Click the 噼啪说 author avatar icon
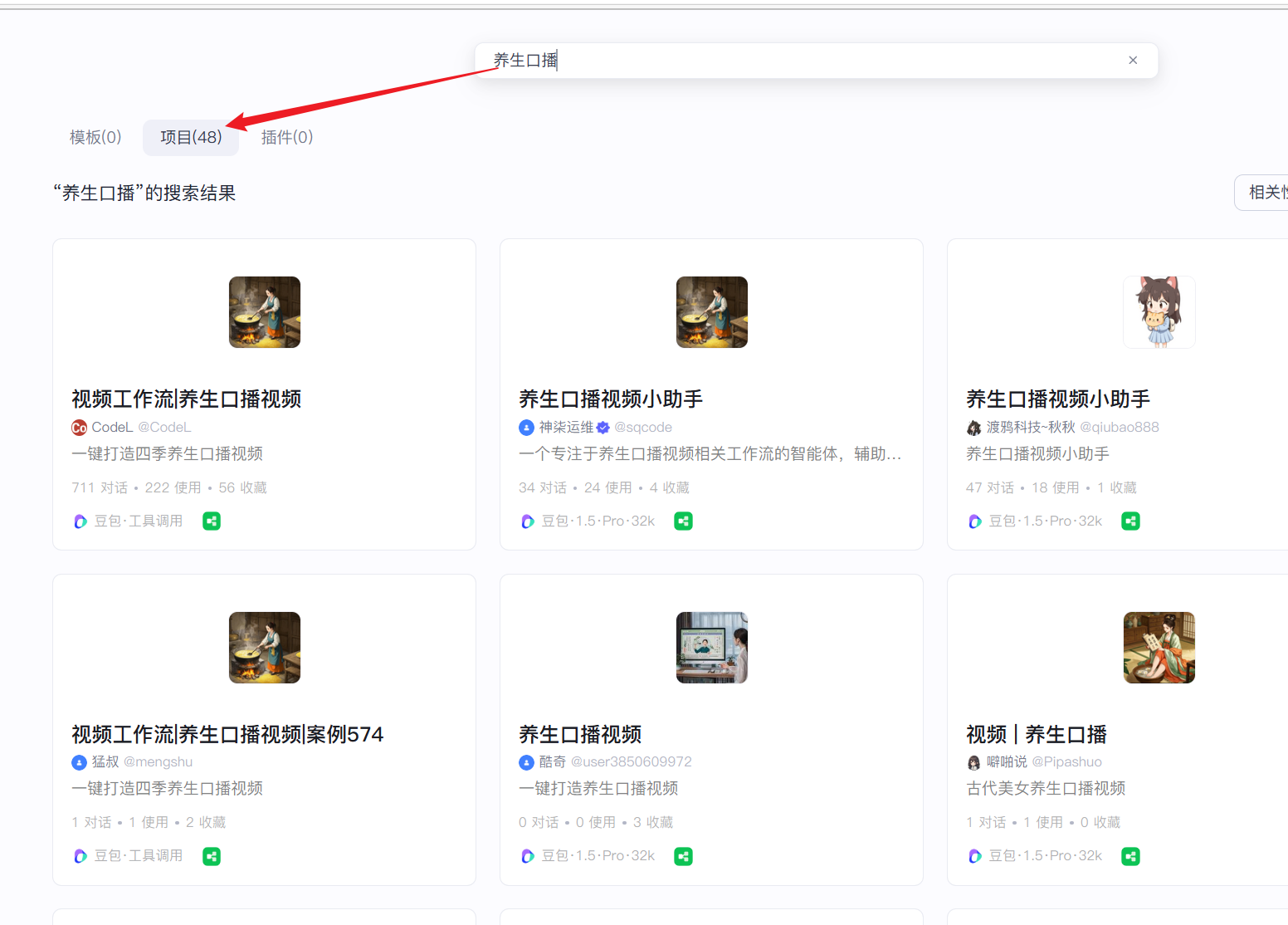The width and height of the screenshot is (1288, 925). 973,762
